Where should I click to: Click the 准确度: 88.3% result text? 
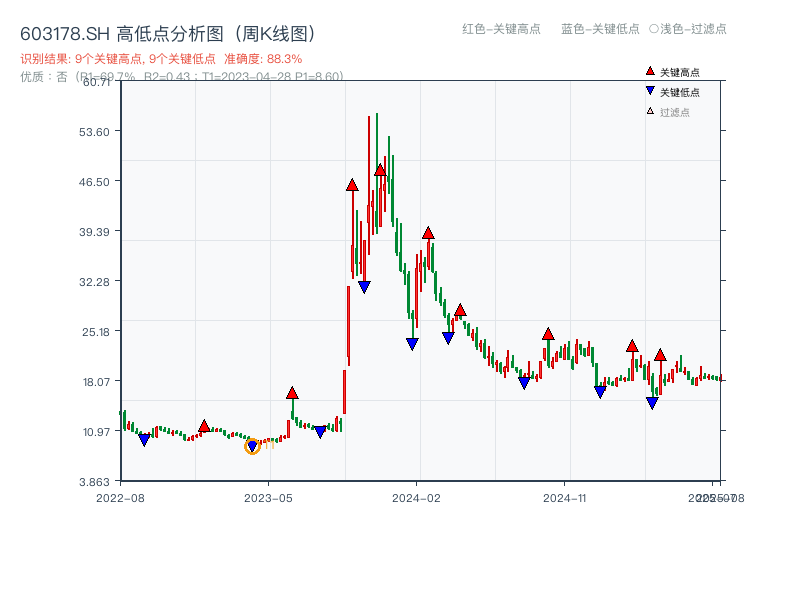pyautogui.click(x=268, y=56)
